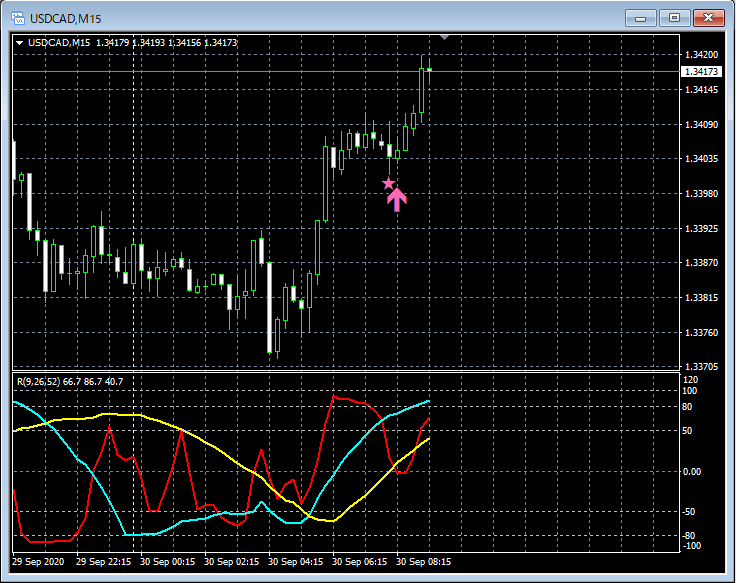
Task: Click the 30 Sep 00:15 time label
Action: [167, 562]
